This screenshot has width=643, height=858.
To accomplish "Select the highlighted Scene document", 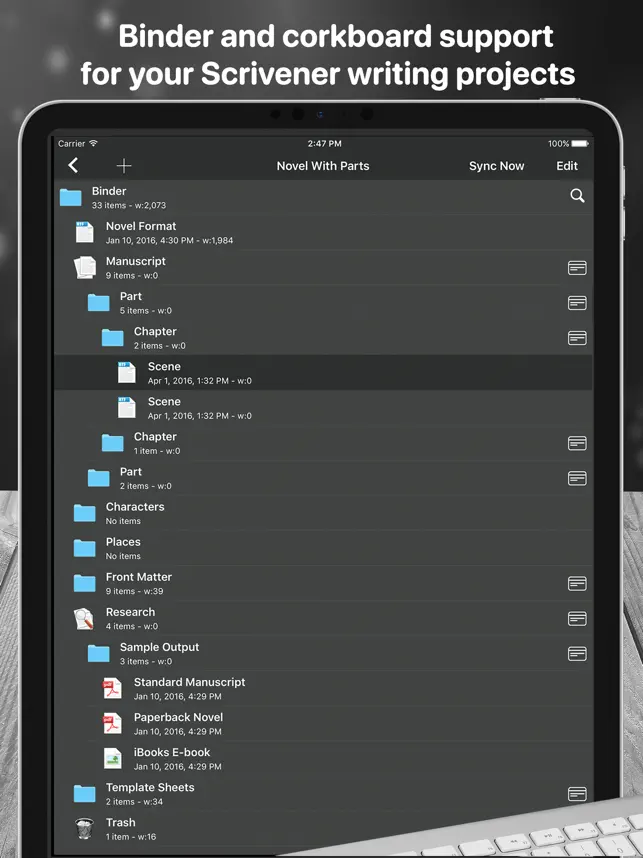I will pos(323,373).
